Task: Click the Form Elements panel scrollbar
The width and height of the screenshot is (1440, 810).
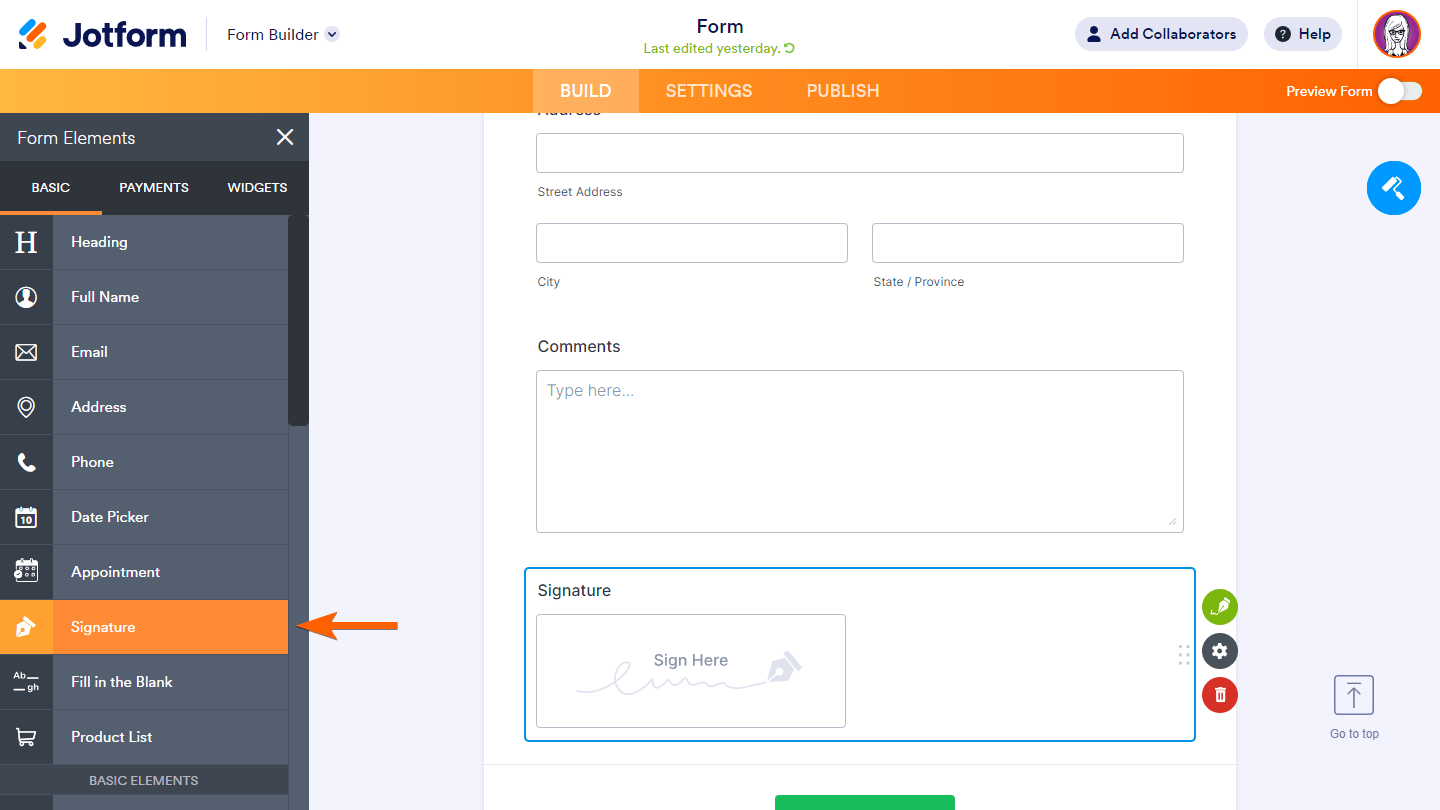Action: pyautogui.click(x=298, y=320)
